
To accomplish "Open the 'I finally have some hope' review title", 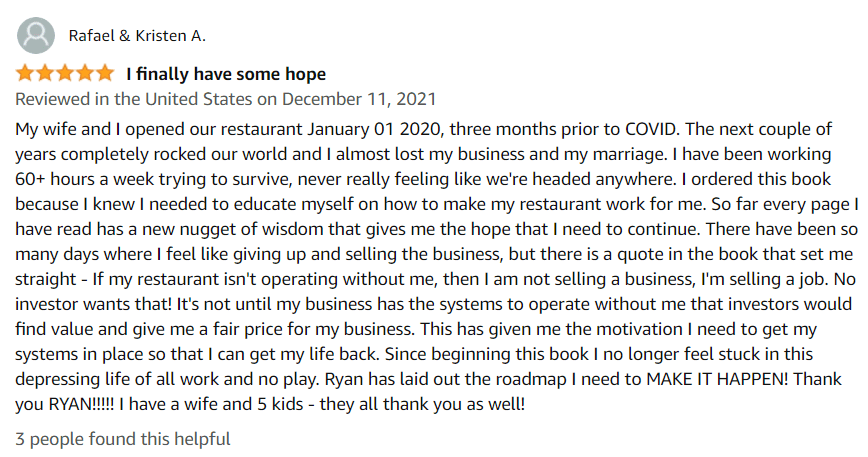I will [226, 74].
